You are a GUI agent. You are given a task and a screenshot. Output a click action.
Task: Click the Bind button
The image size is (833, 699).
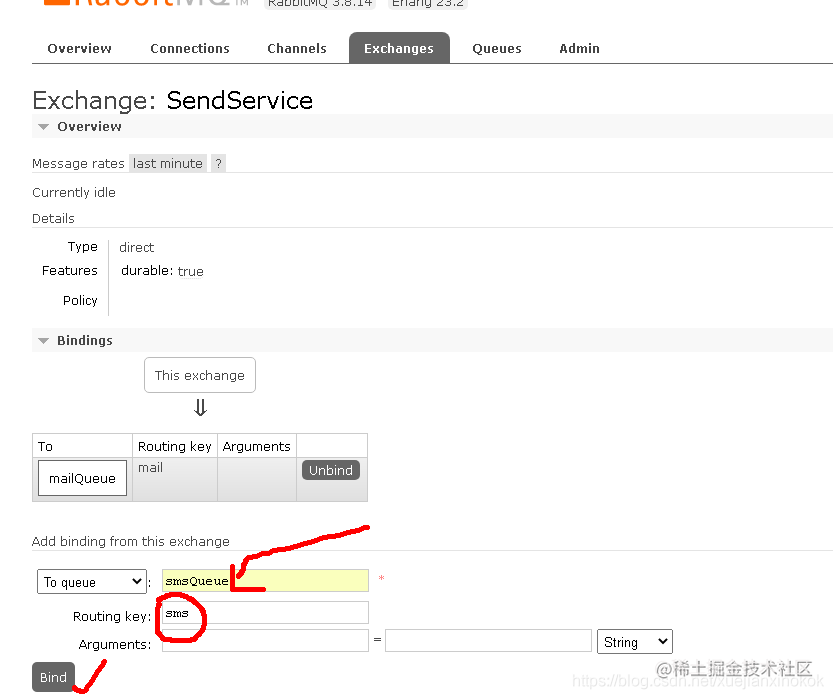point(53,677)
